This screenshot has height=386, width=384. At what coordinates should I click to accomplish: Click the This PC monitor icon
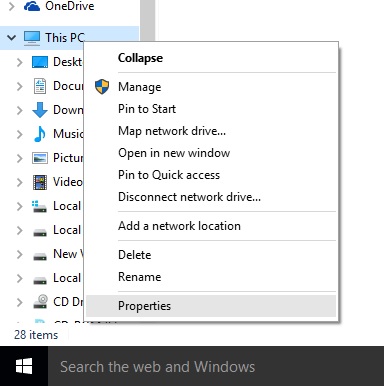(x=32, y=38)
